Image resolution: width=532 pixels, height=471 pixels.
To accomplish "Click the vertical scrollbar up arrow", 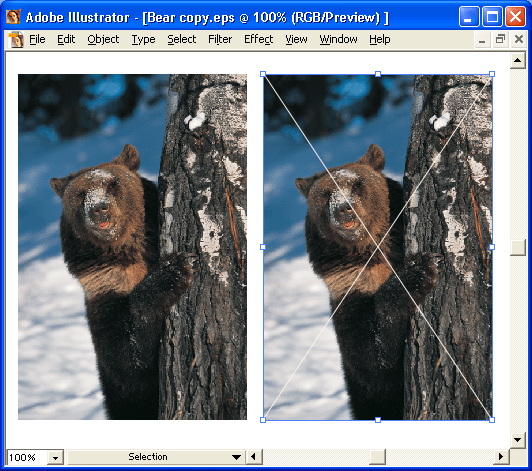I will click(x=517, y=61).
